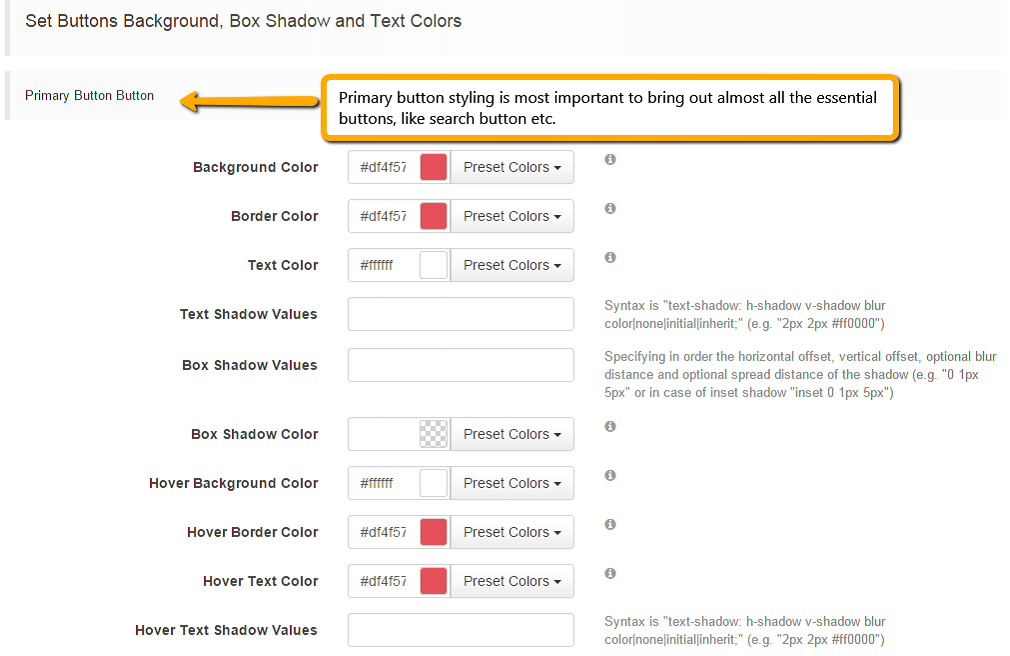Expand Preset Colors for Hover Text Color
This screenshot has width=1010, height=656.
pyautogui.click(x=512, y=581)
